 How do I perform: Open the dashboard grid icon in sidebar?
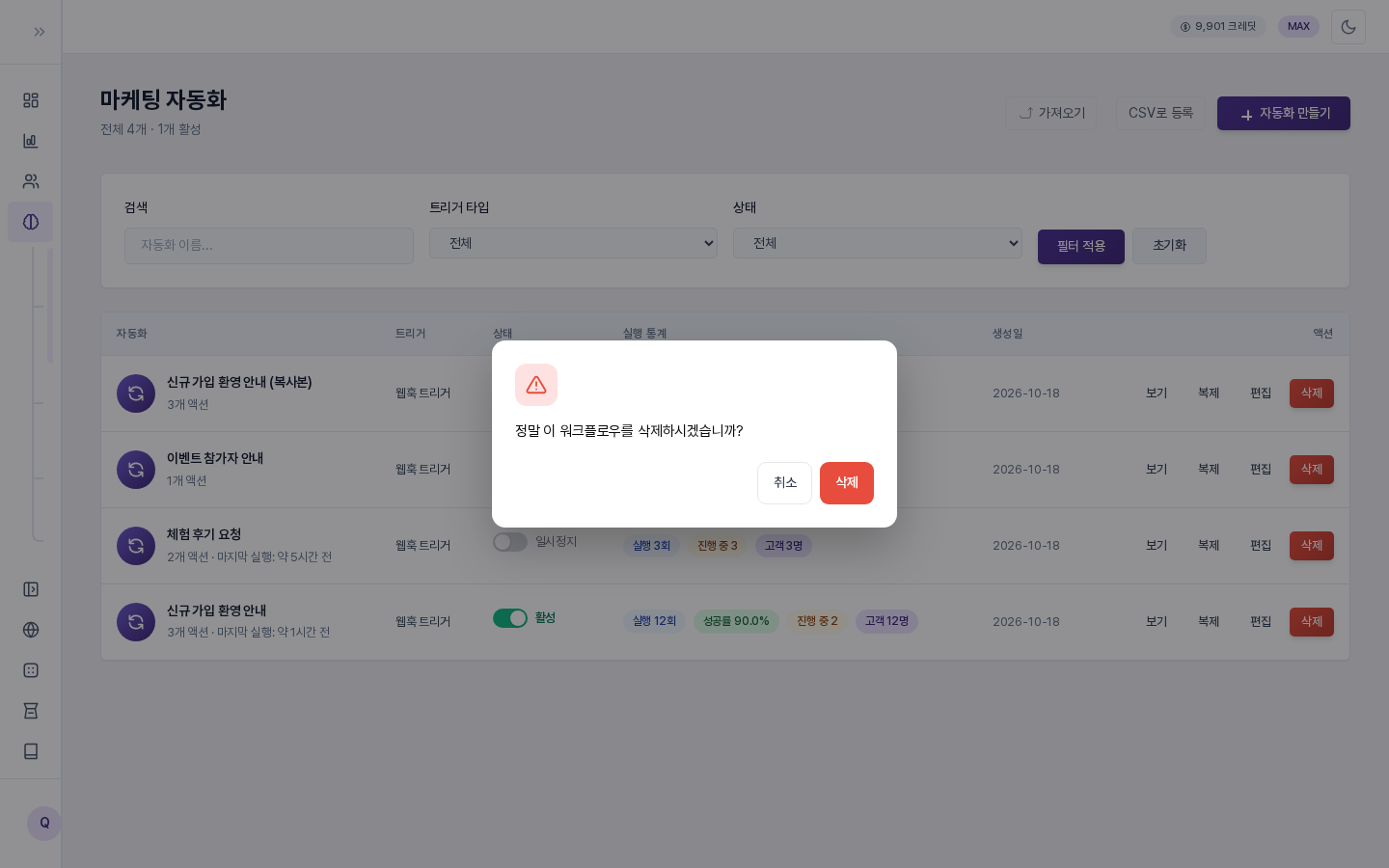coord(31,100)
